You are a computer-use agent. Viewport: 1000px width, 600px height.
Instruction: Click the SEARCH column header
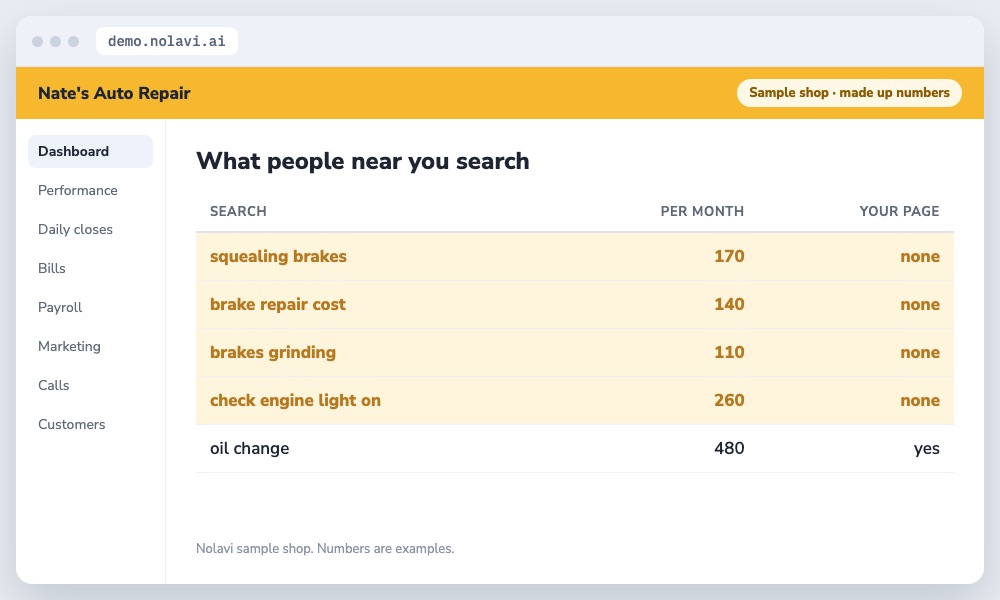(239, 211)
